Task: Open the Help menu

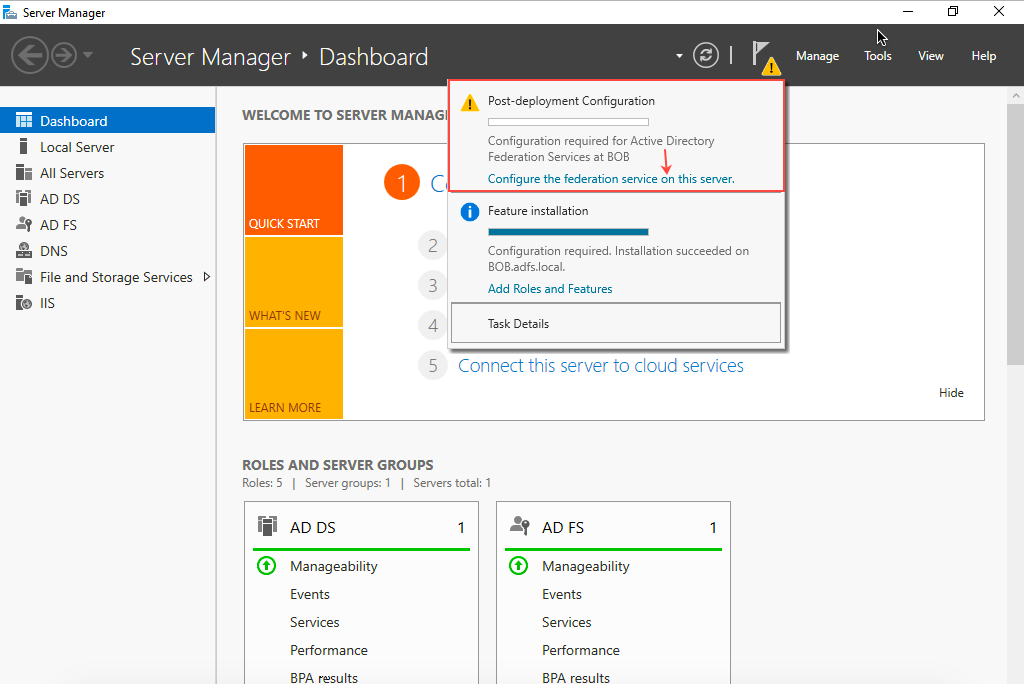Action: click(984, 56)
